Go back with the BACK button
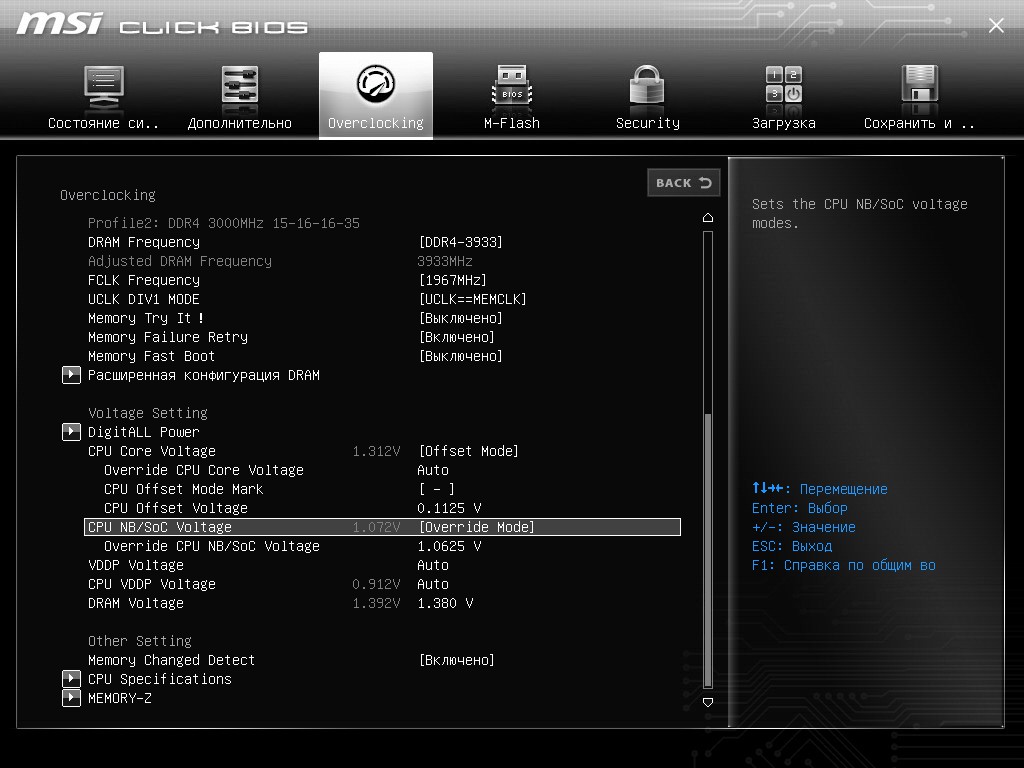1024x768 pixels. [x=684, y=183]
